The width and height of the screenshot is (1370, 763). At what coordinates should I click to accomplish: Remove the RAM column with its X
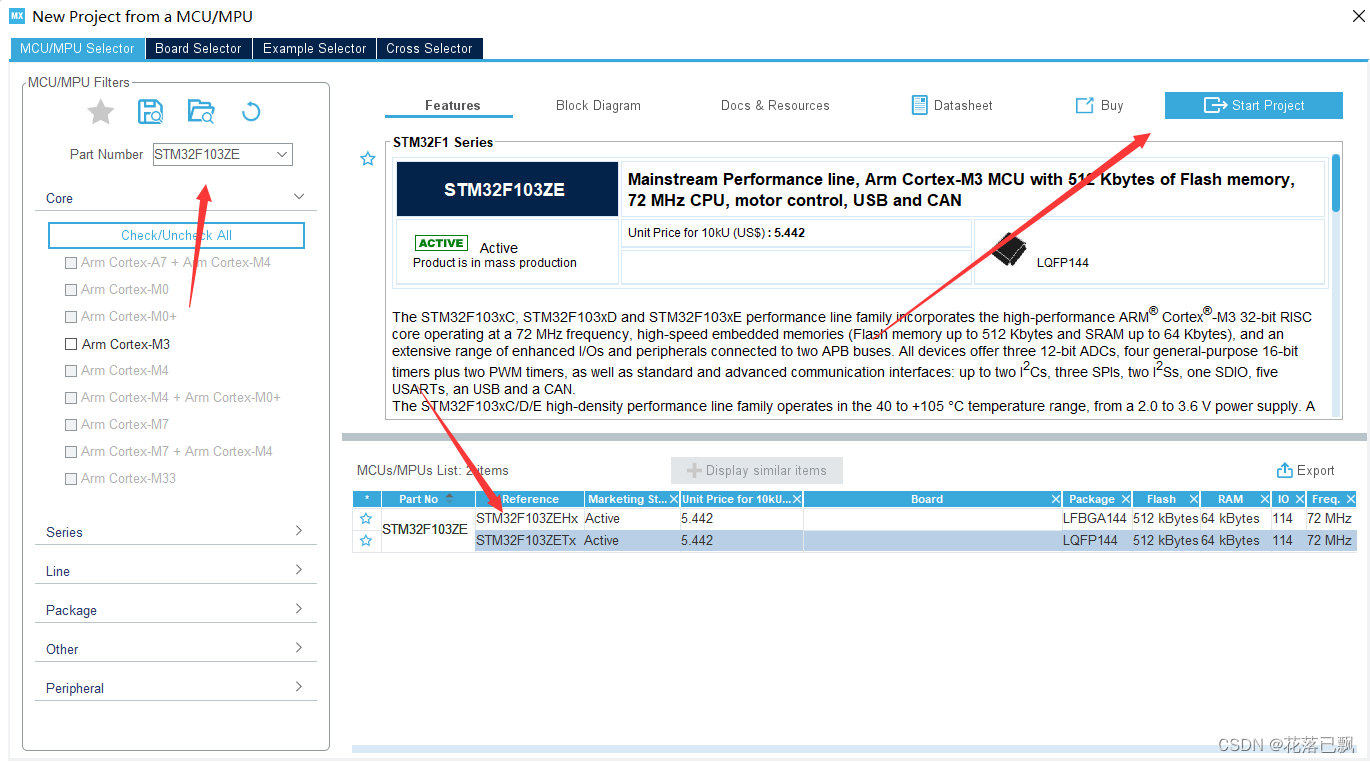(1263, 499)
